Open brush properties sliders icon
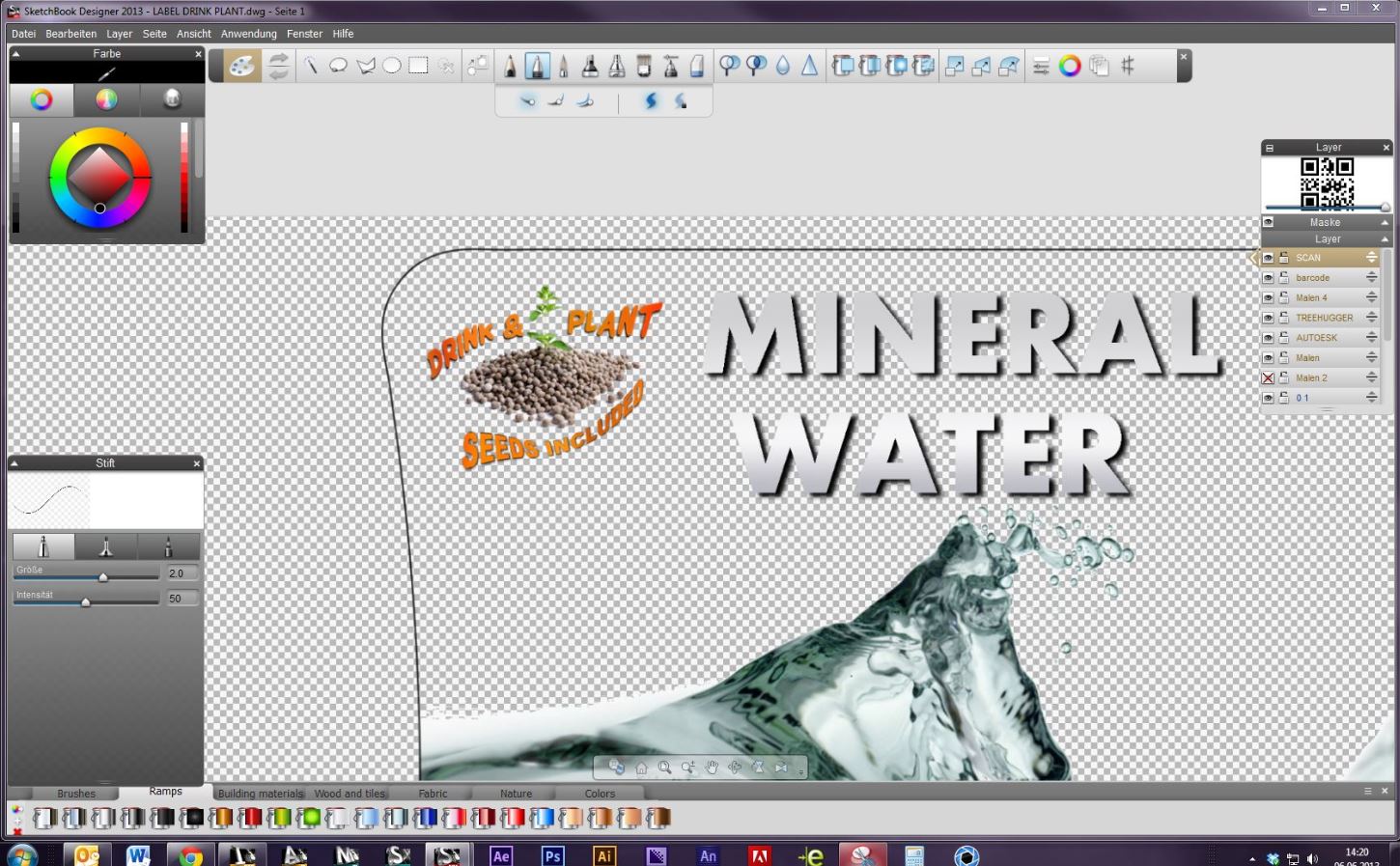 click(x=1041, y=66)
